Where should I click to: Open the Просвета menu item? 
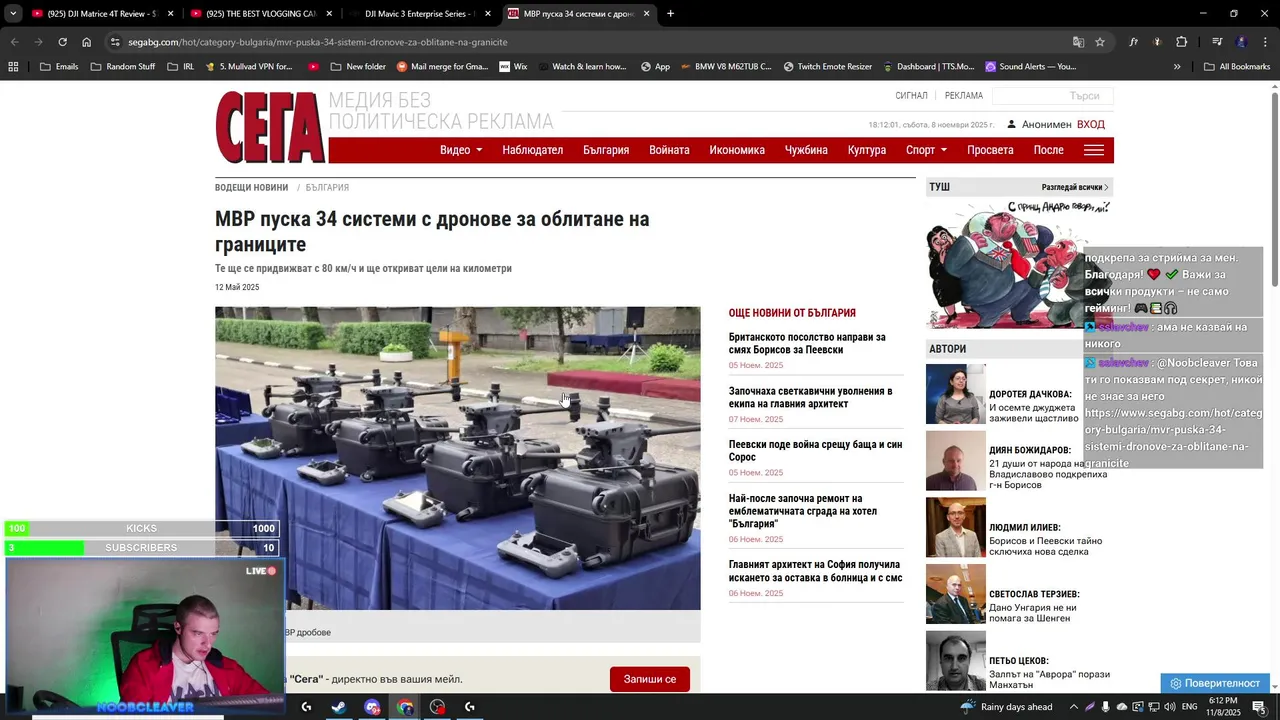[x=990, y=150]
